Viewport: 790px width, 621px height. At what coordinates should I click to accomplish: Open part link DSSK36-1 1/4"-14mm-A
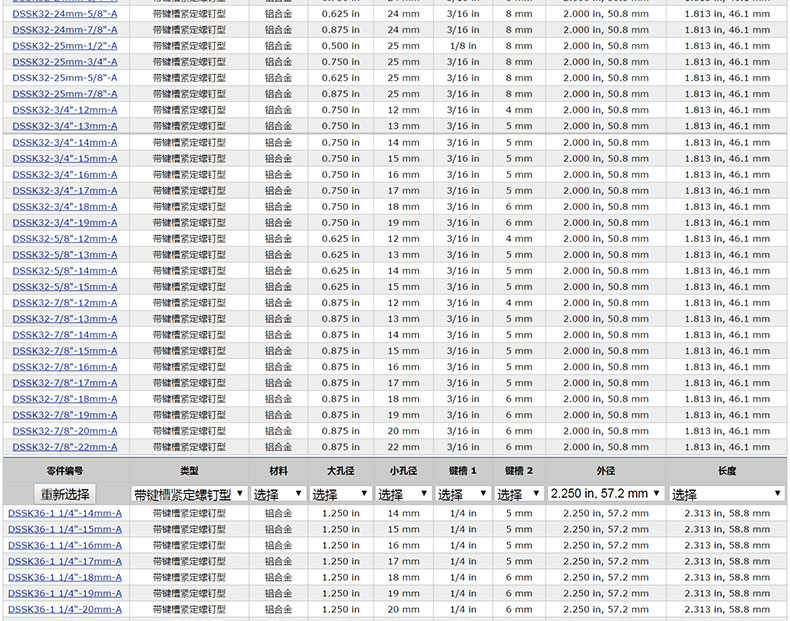click(65, 513)
